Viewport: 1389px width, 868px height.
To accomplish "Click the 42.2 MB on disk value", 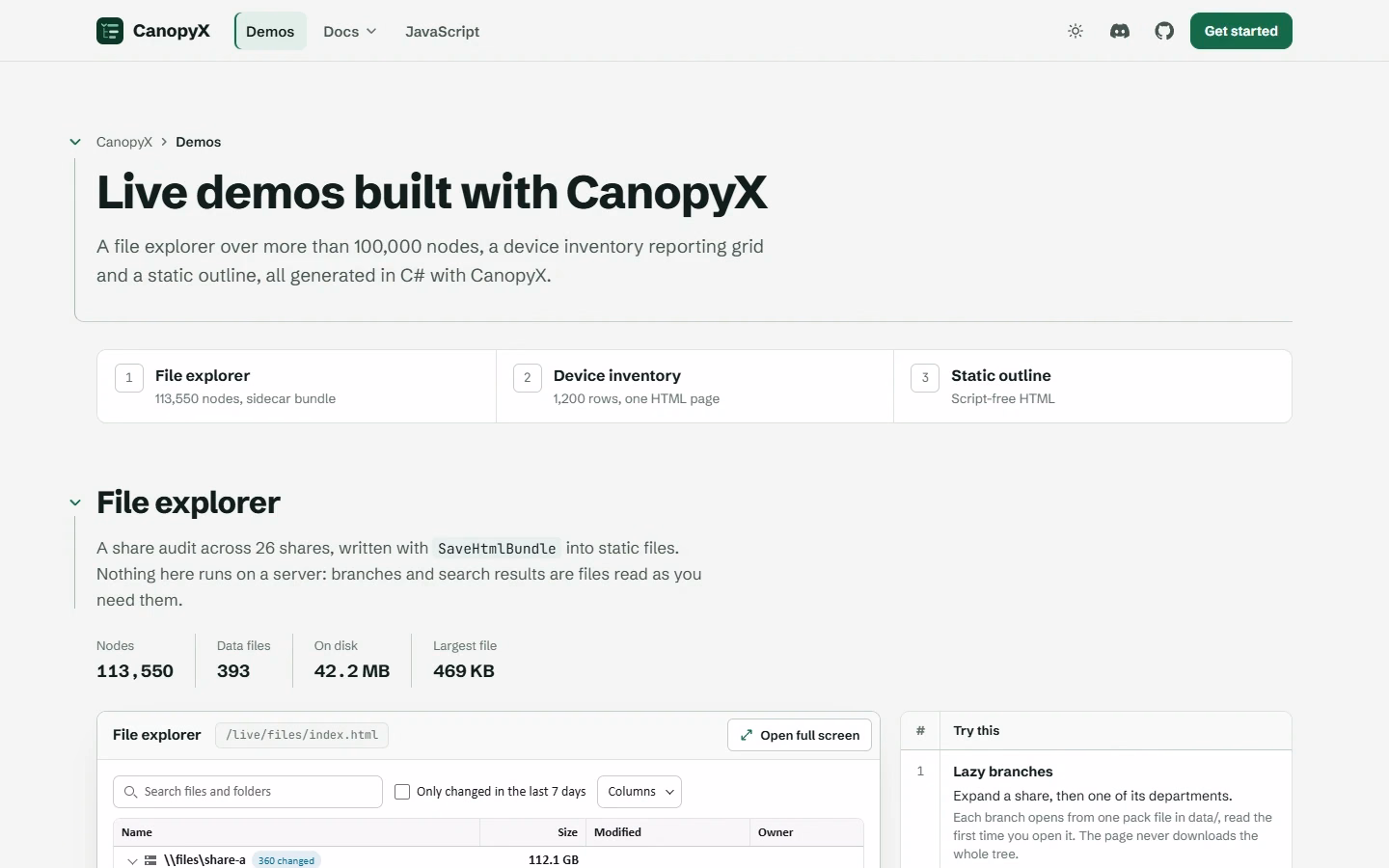I will pyautogui.click(x=352, y=671).
